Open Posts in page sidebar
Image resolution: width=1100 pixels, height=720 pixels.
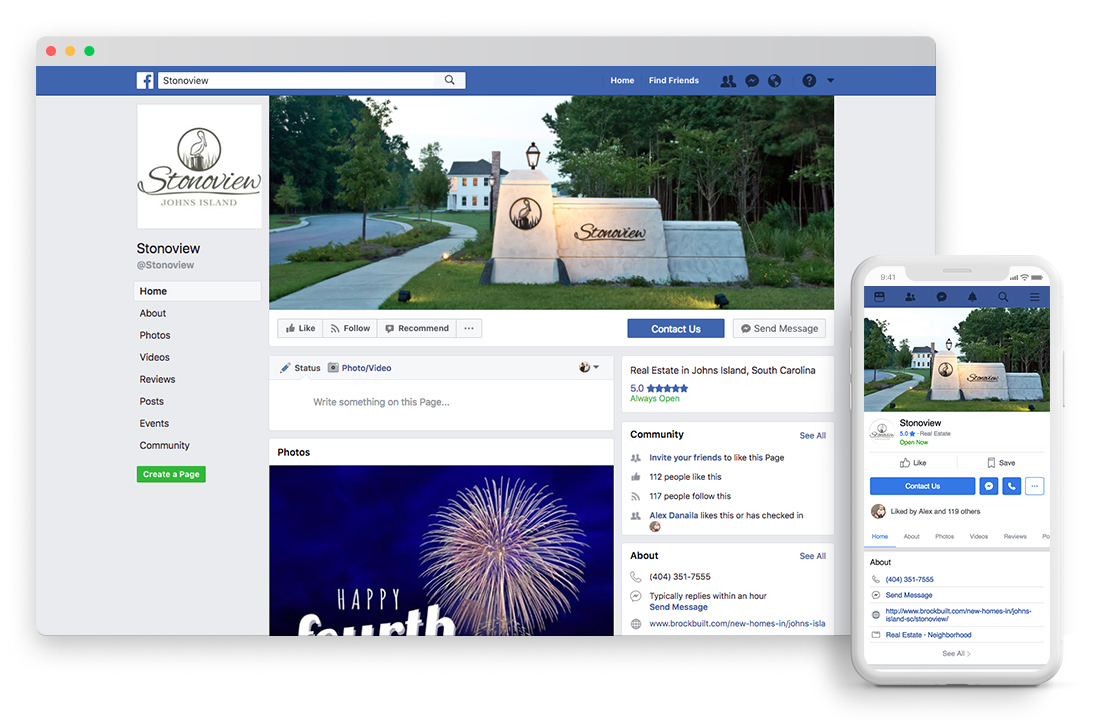pos(152,401)
